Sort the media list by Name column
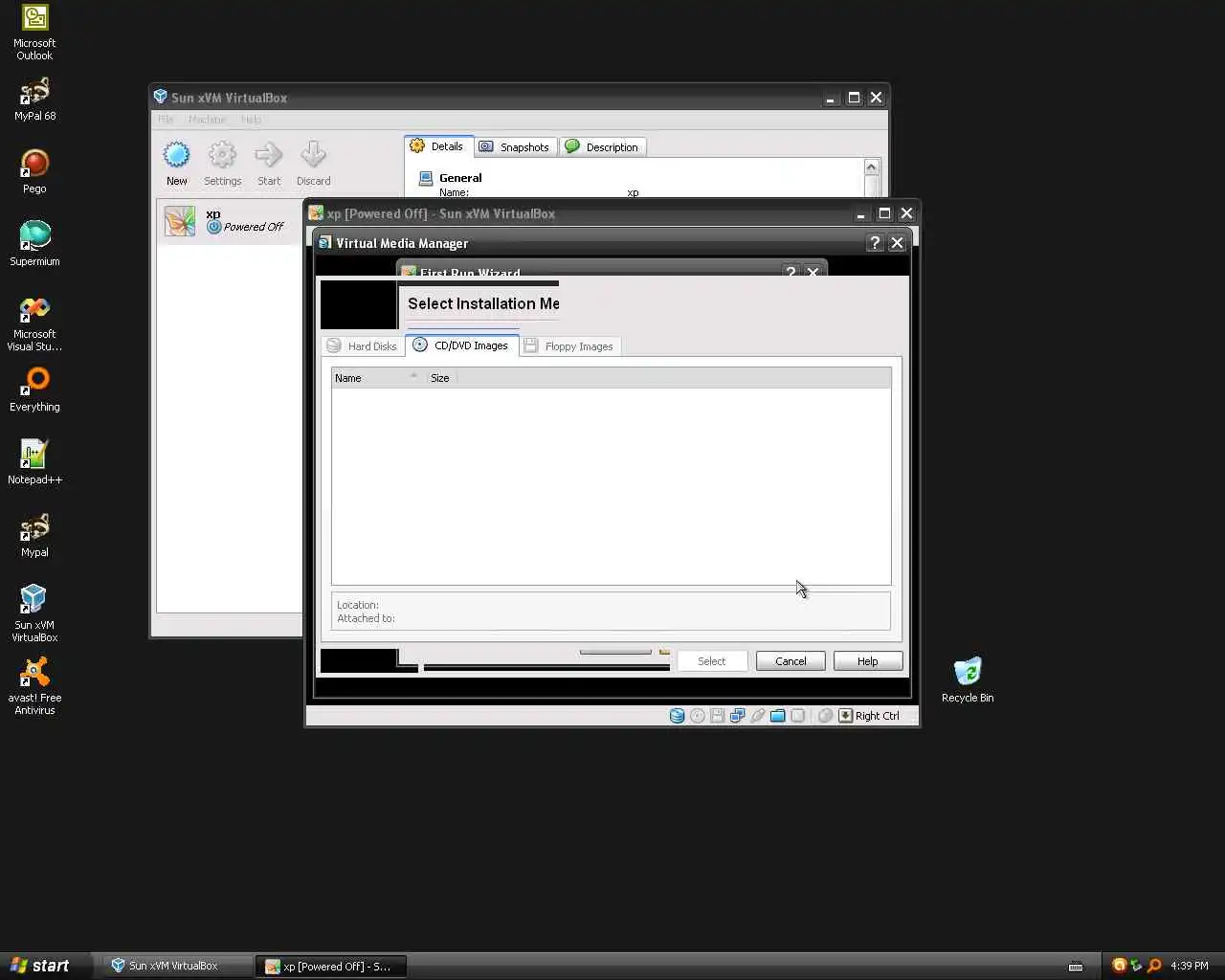1225x980 pixels. tap(377, 378)
